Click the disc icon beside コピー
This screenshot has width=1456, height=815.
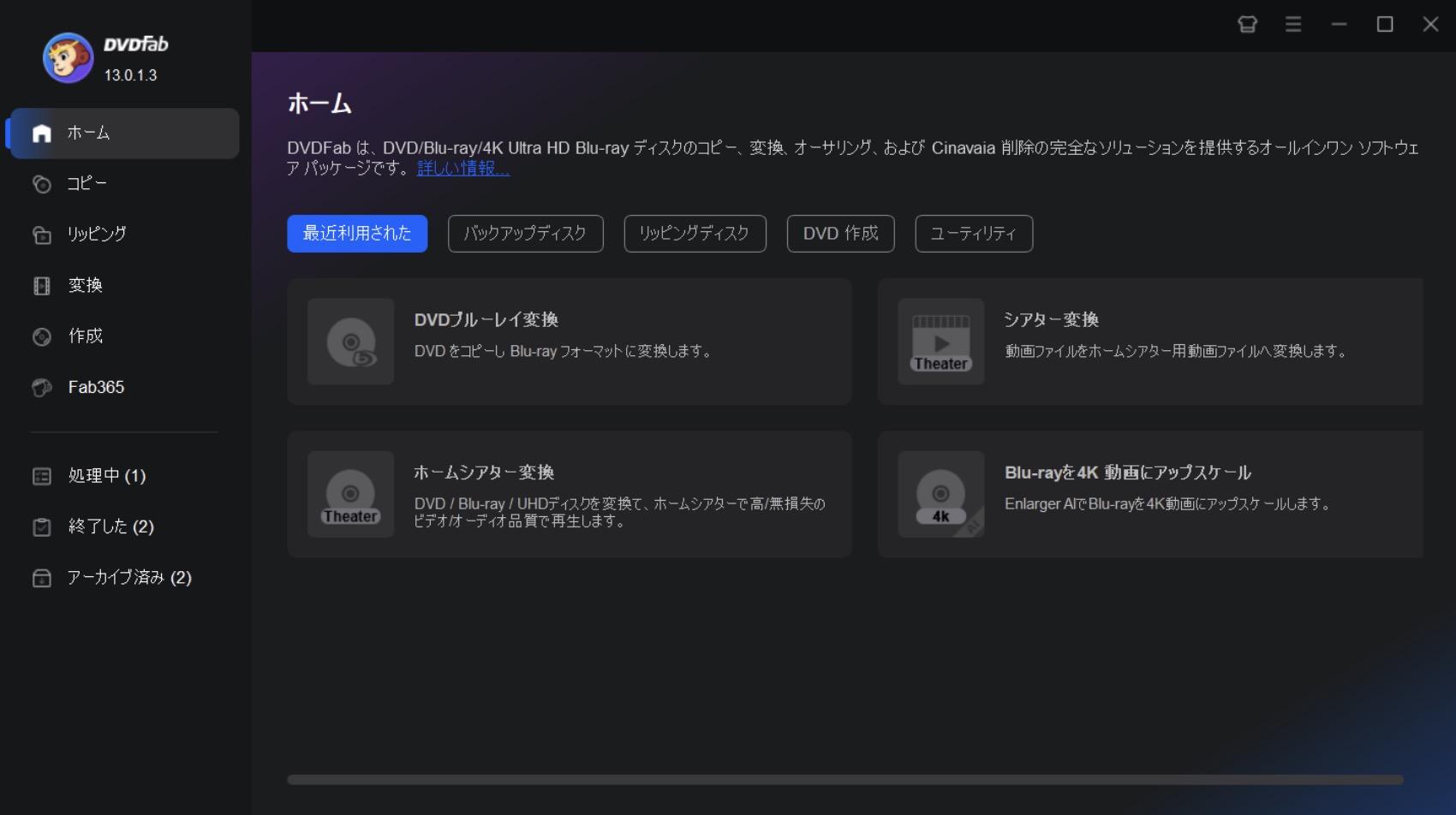click(x=42, y=184)
